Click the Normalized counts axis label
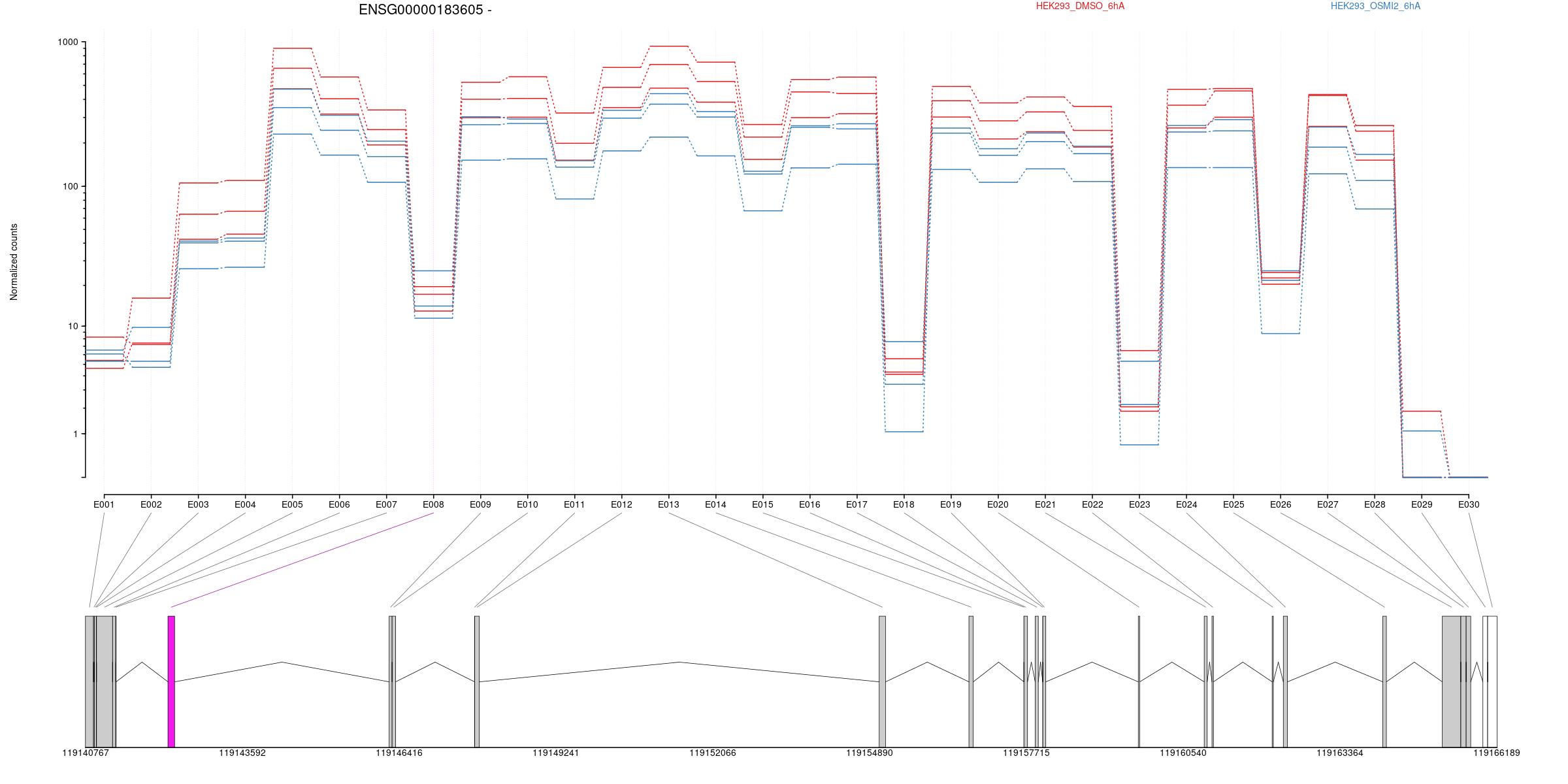Image resolution: width=1568 pixels, height=784 pixels. pyautogui.click(x=14, y=262)
